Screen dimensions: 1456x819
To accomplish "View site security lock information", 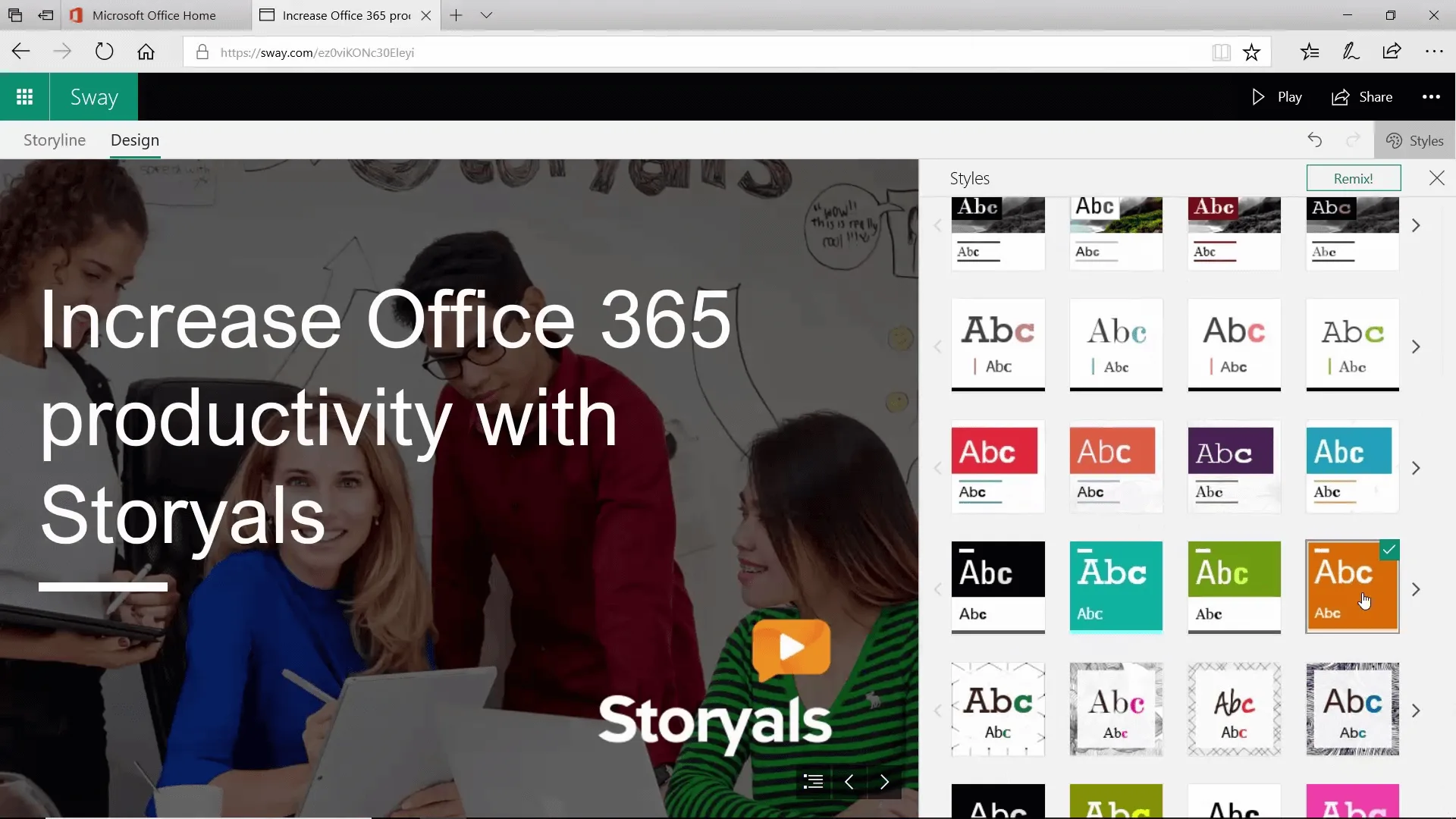I will pos(202,52).
